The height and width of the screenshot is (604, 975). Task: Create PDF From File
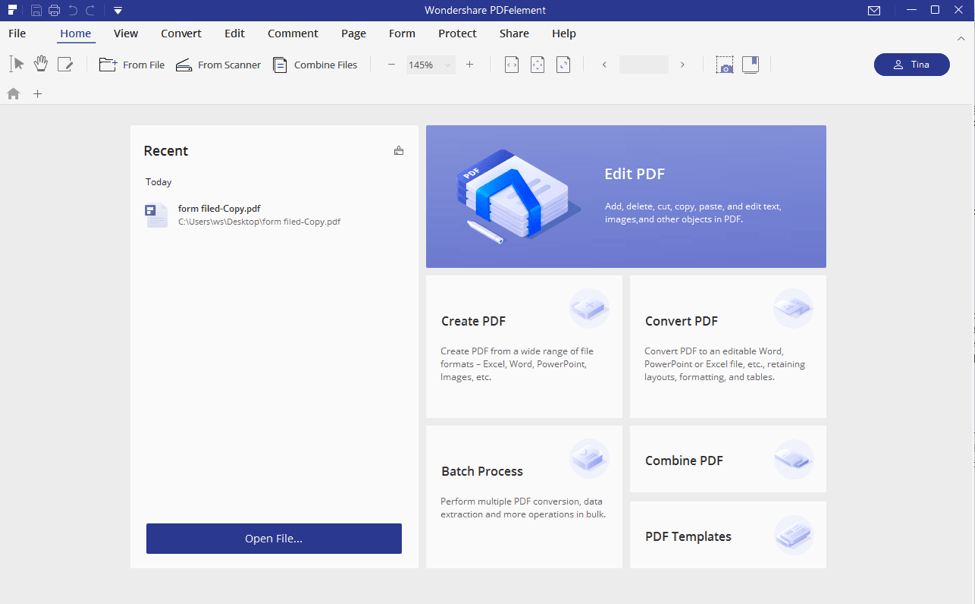pyautogui.click(x=132, y=65)
